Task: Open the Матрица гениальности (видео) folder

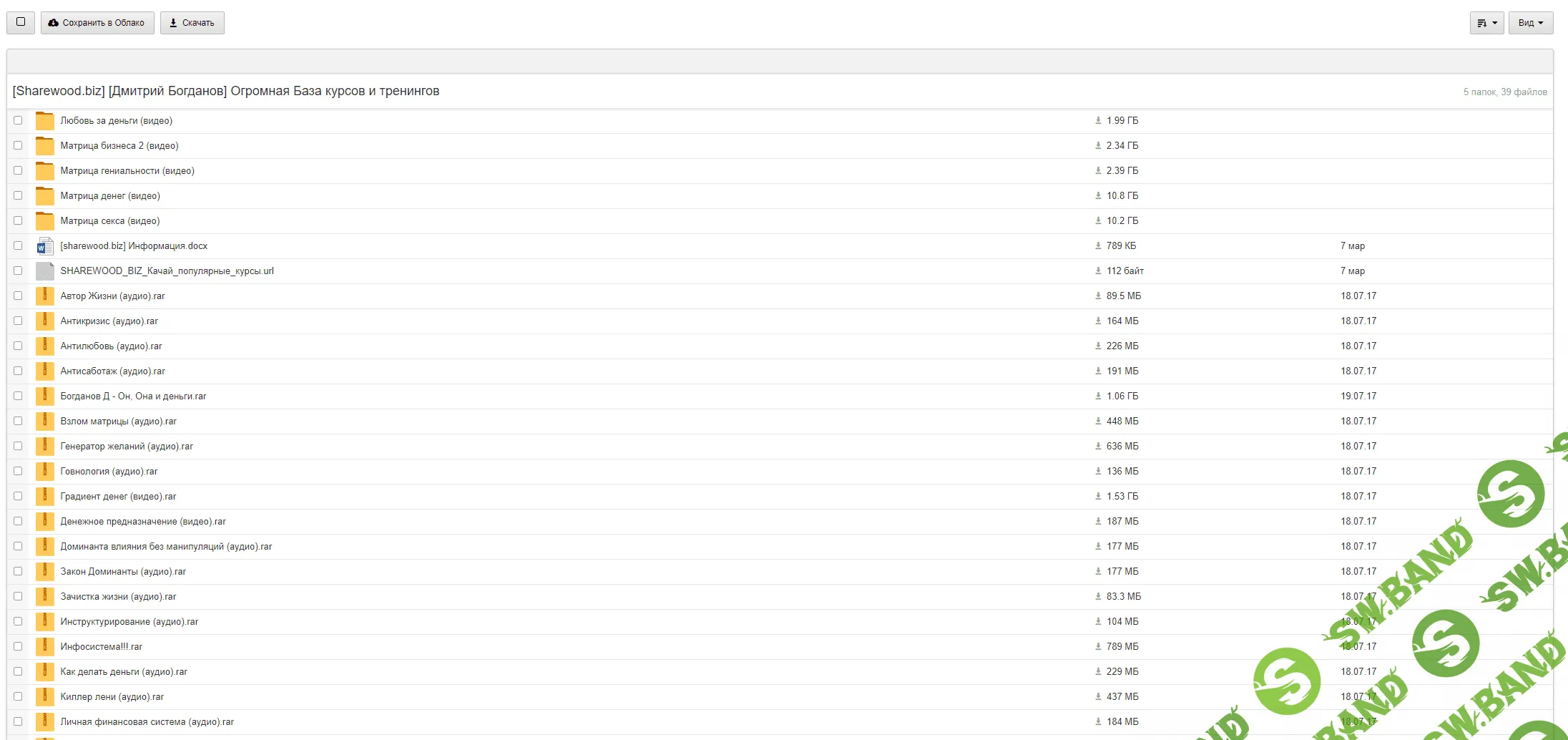Action: point(127,171)
